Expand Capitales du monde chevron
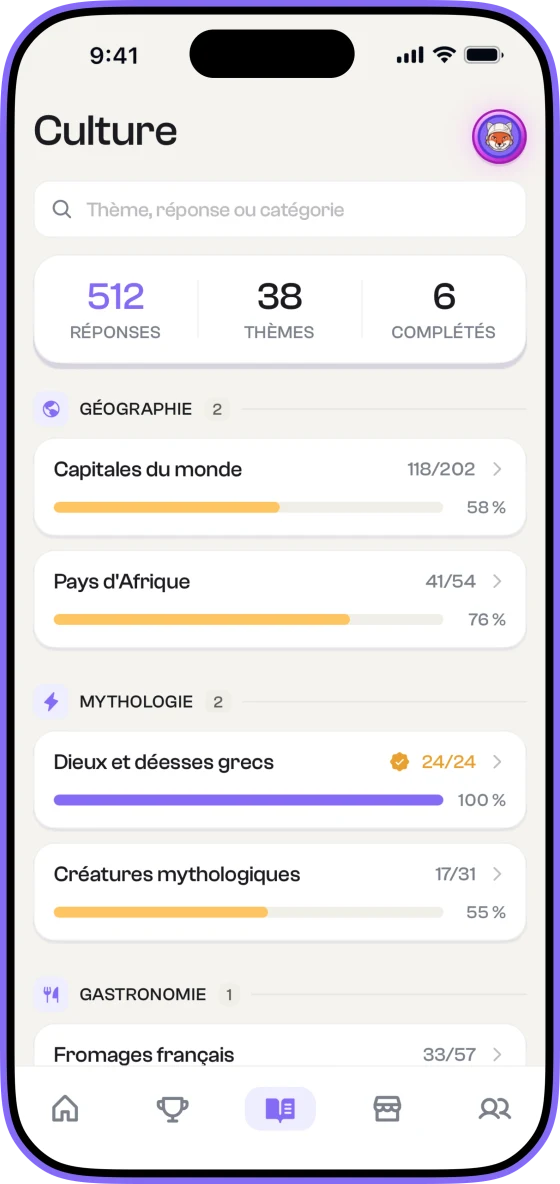 click(x=497, y=469)
